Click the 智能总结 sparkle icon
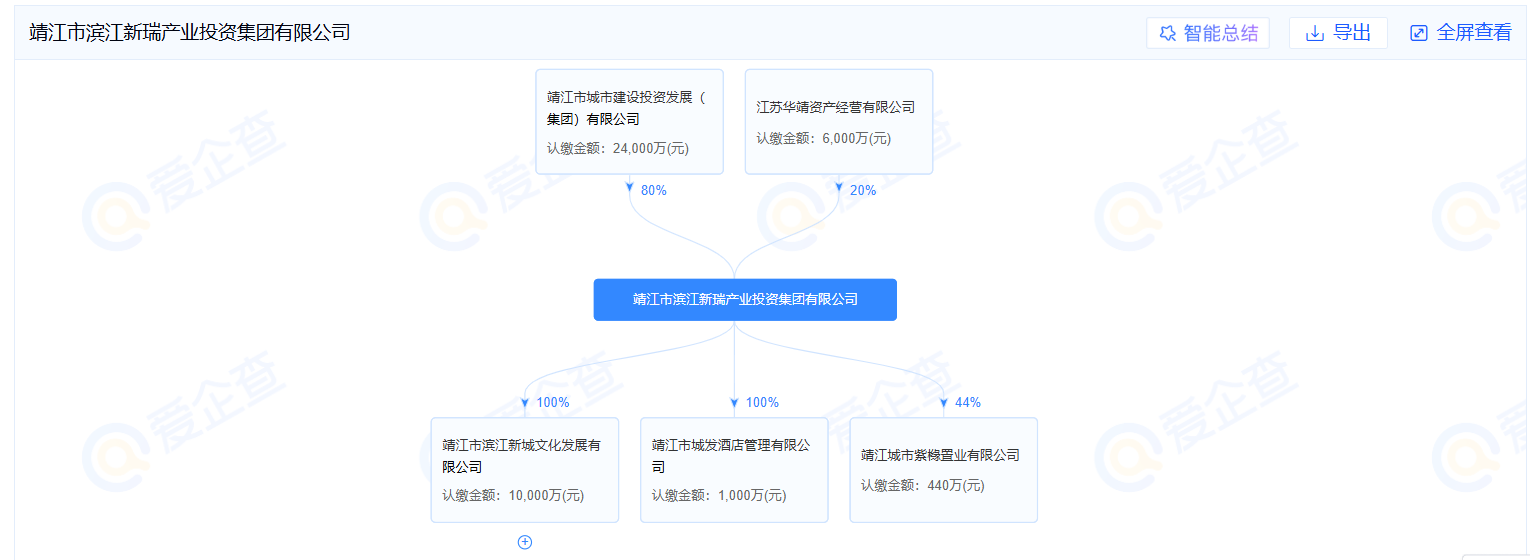Screen dimensions: 1530x560 tap(1167, 33)
